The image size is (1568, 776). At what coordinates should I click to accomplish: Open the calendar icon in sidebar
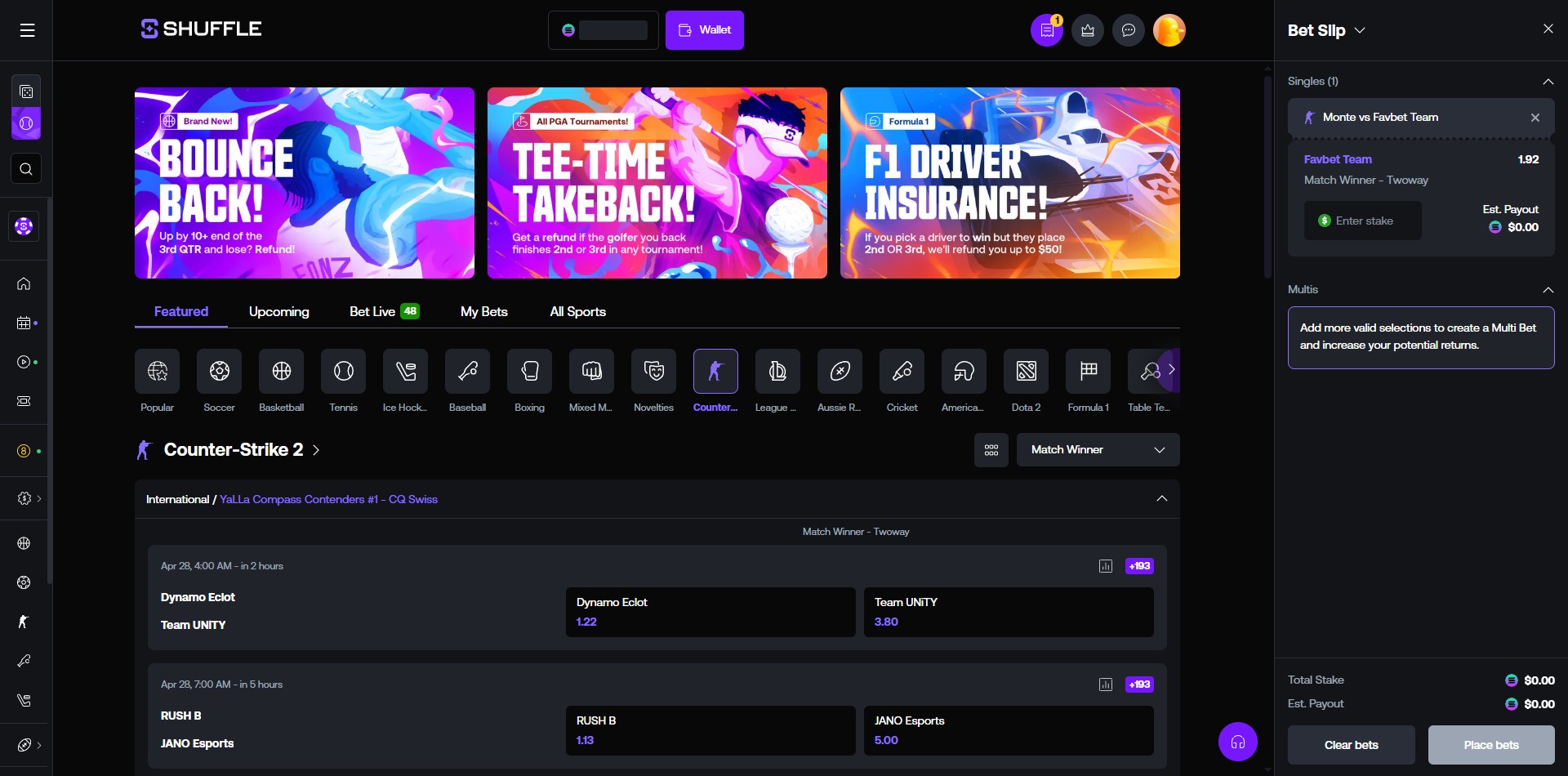coord(24,323)
